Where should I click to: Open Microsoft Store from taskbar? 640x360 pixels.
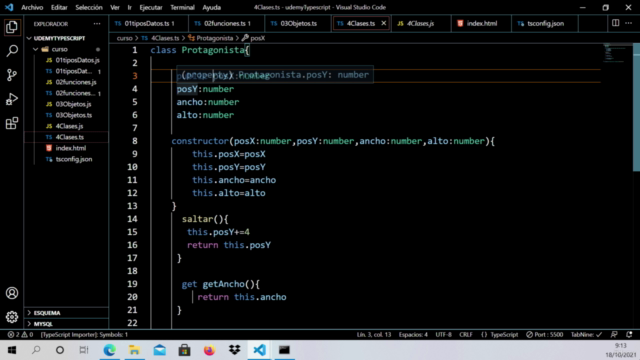pos(184,350)
